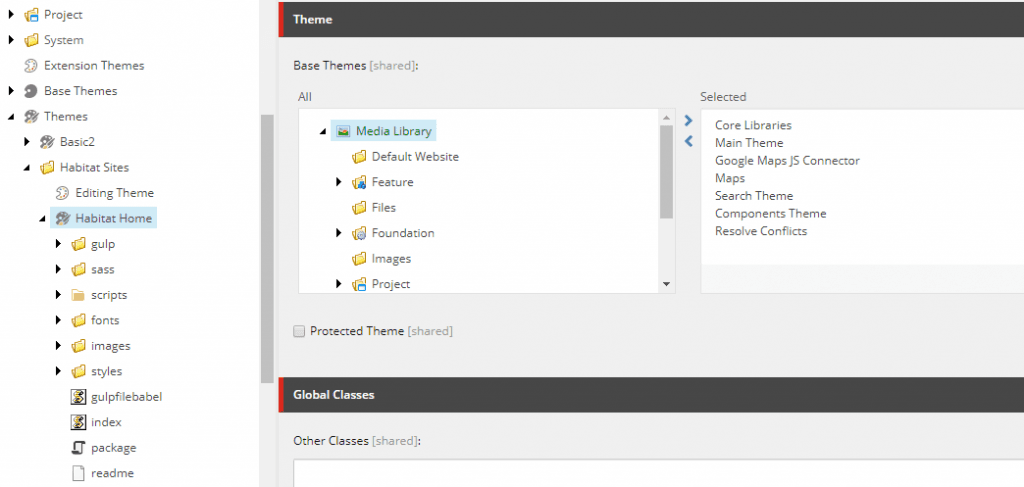The image size is (1024, 487).
Task: Enable the Protected Theme checkbox
Action: [299, 331]
